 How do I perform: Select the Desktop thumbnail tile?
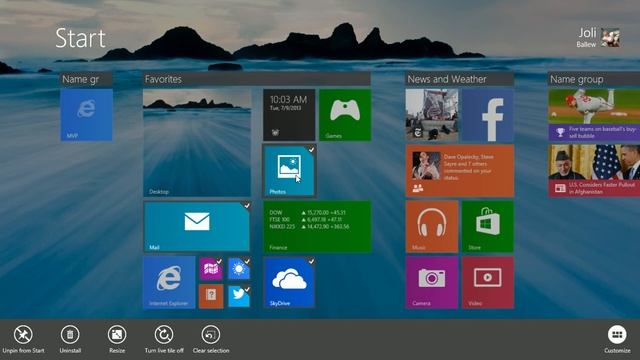[197, 143]
